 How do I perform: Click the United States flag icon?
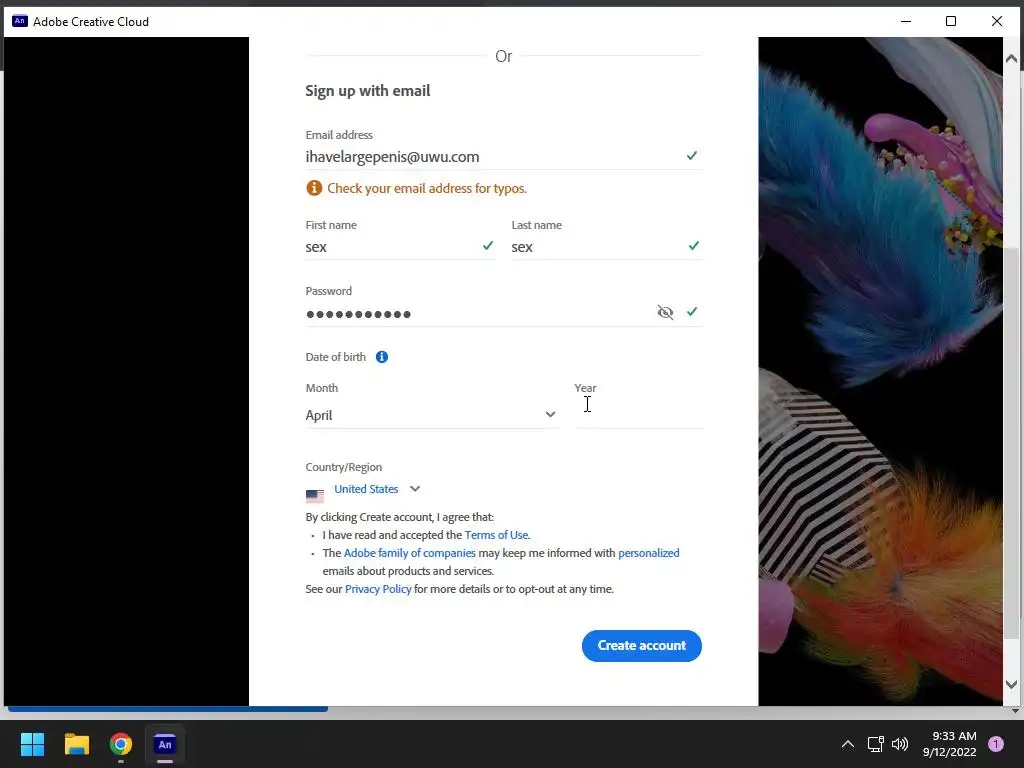315,496
